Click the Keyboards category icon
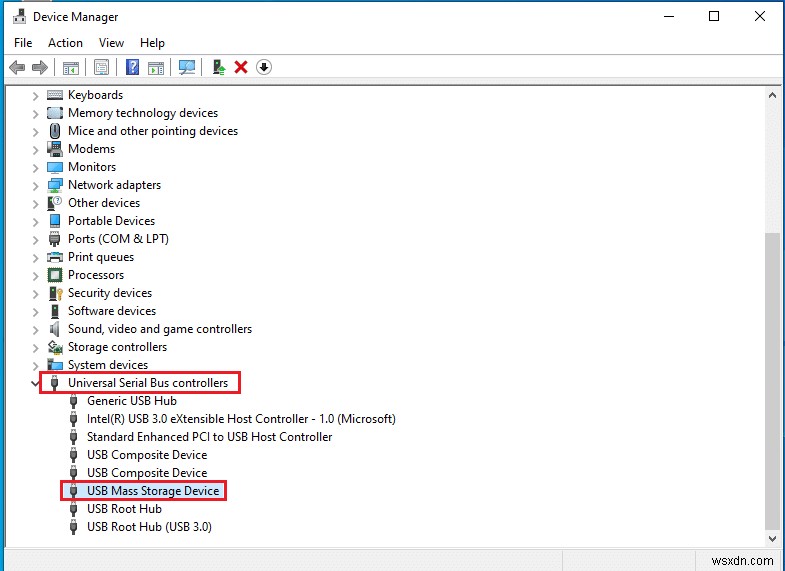 tap(55, 95)
